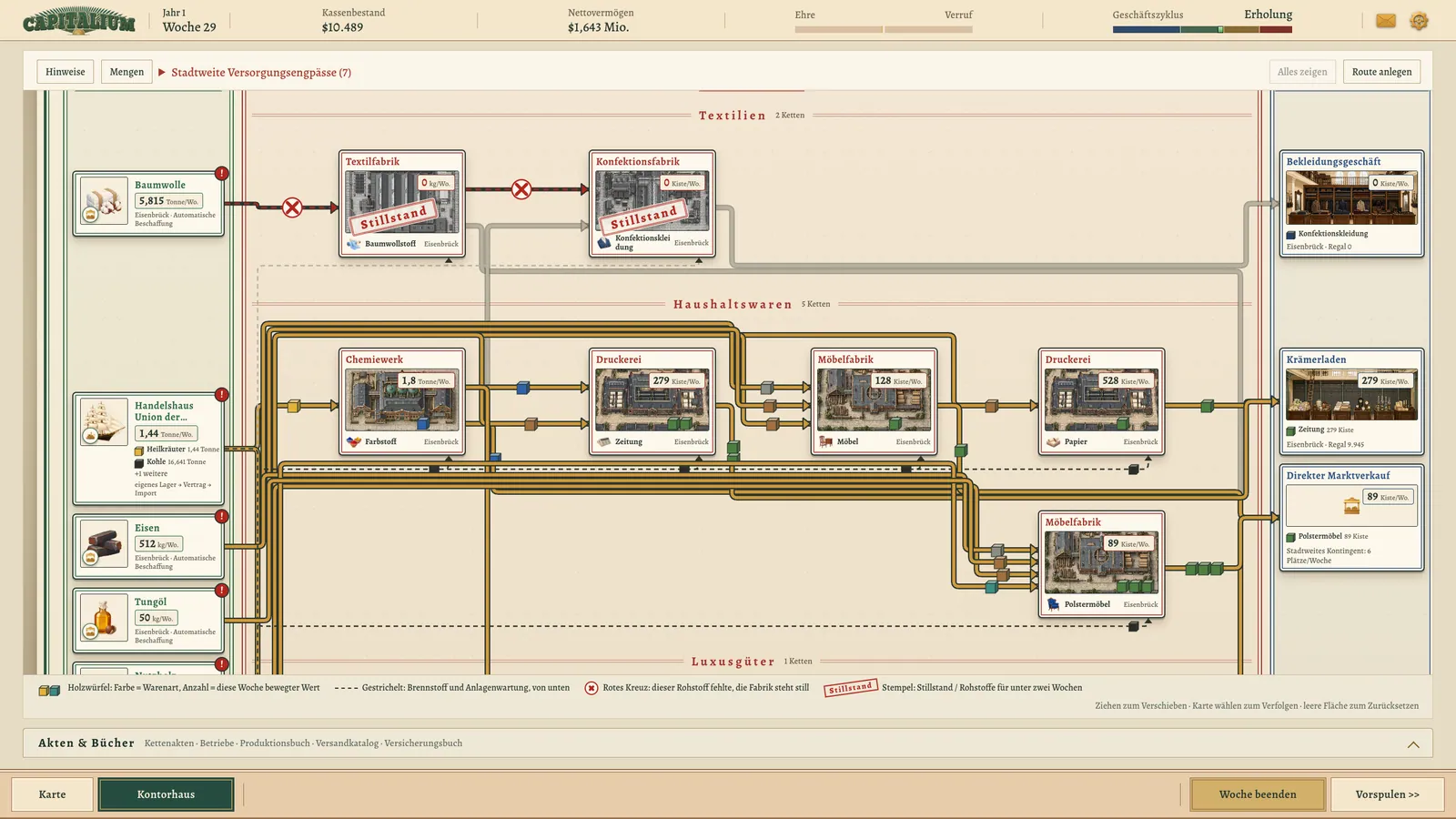This screenshot has height=819, width=1456.
Task: Click red alert badge on Handelshaus Union card
Action: click(x=222, y=395)
